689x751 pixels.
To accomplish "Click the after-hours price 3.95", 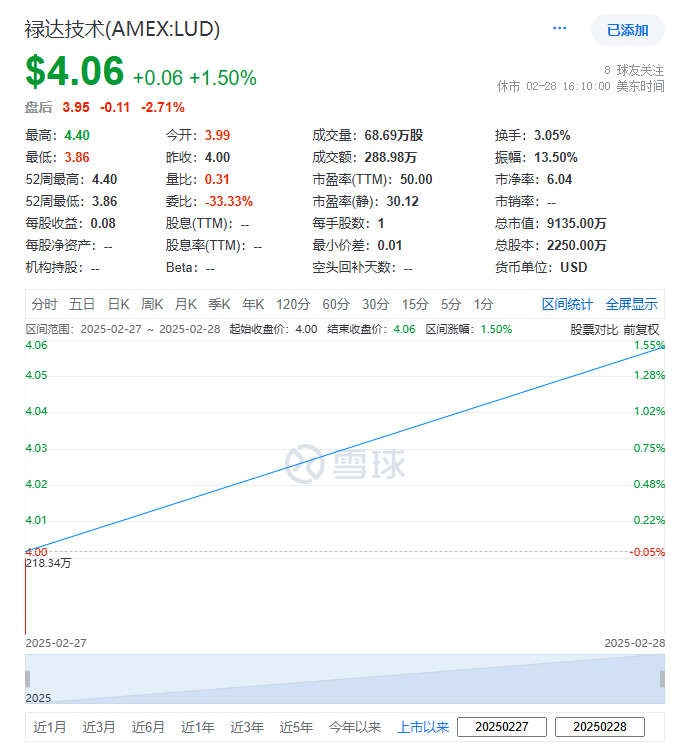I will point(76,107).
